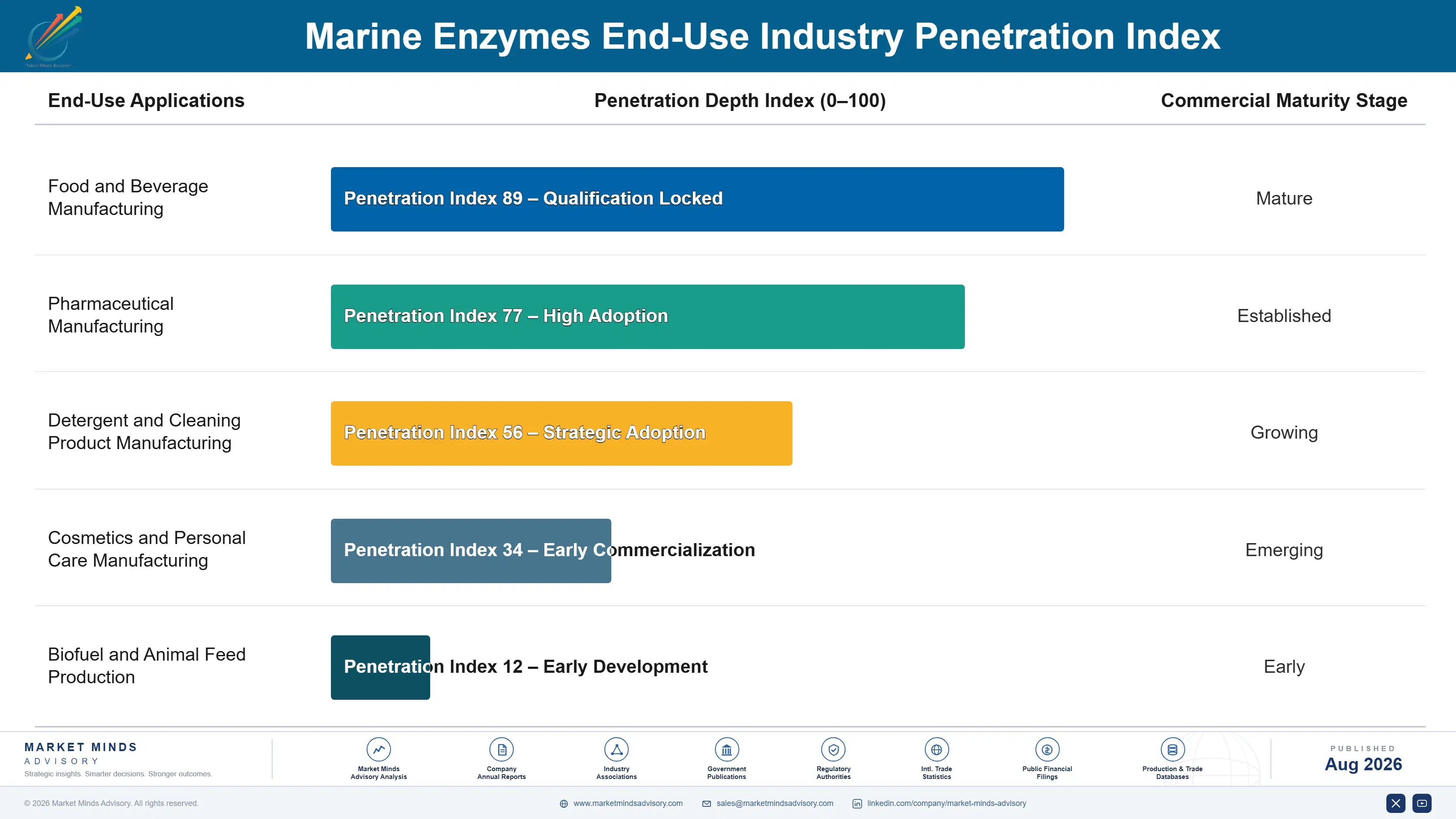Click the Regulatory Authorities shield icon

(834, 749)
